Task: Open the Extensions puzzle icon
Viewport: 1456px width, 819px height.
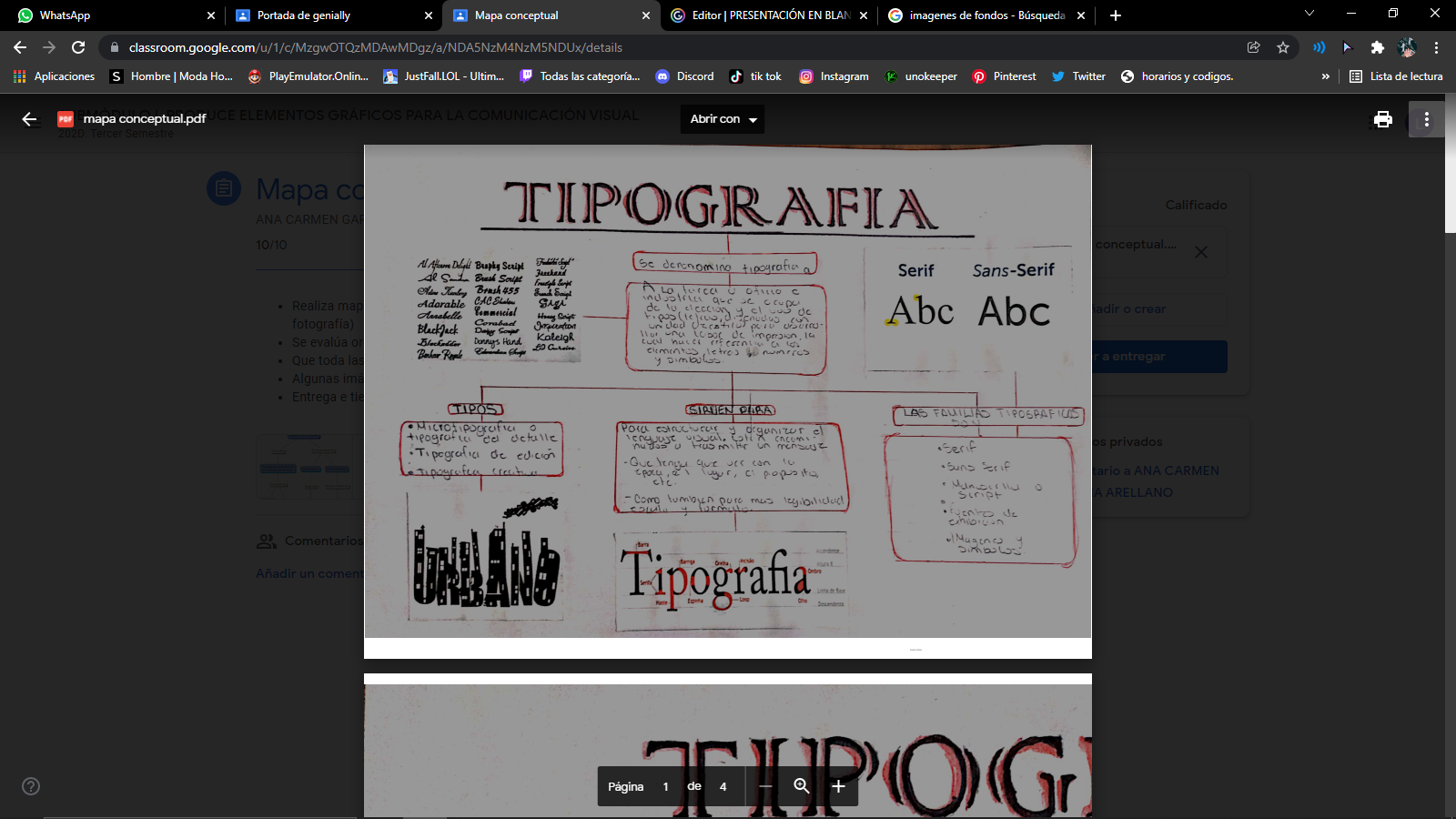Action: click(1378, 47)
